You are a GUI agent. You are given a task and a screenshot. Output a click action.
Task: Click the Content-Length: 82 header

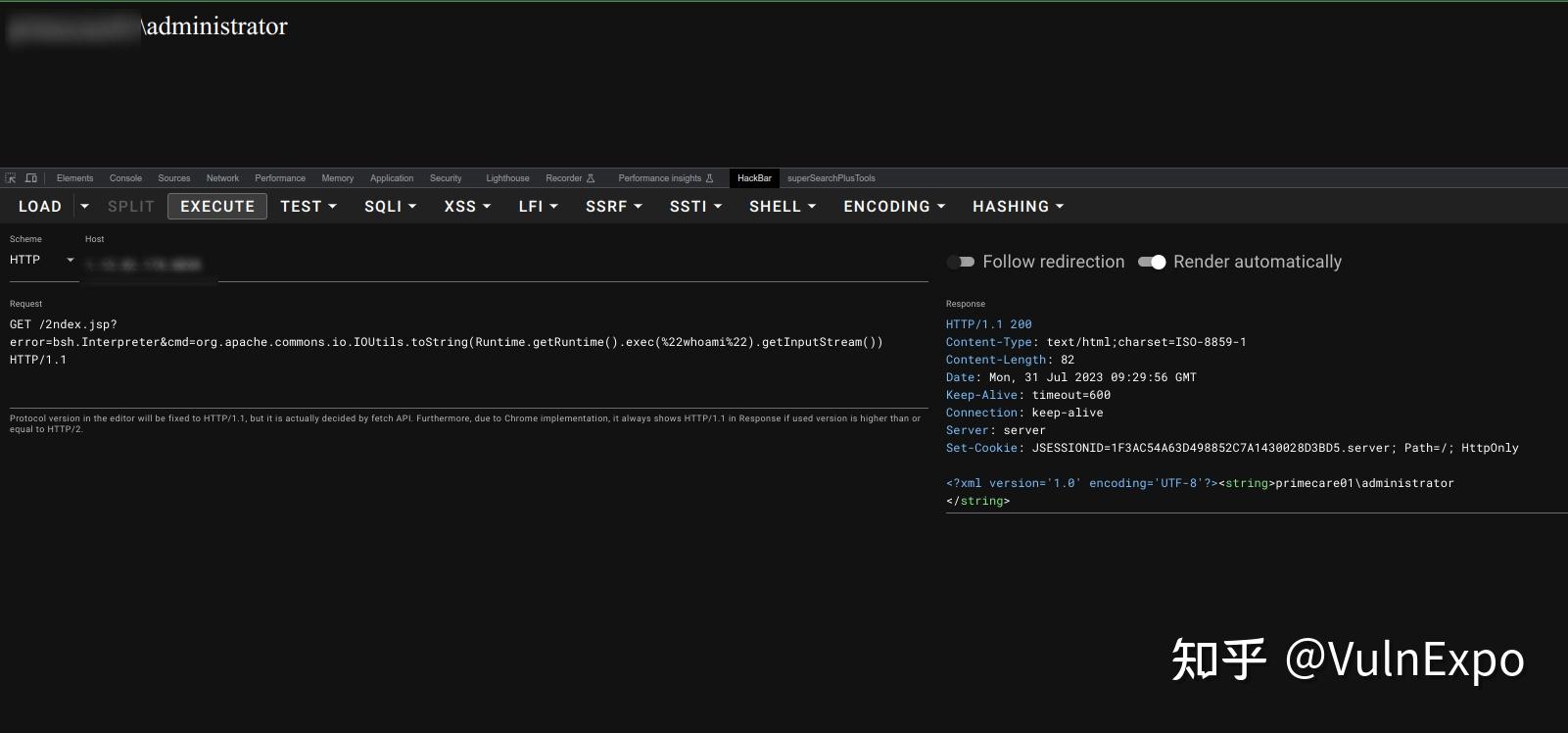[x=1010, y=360]
